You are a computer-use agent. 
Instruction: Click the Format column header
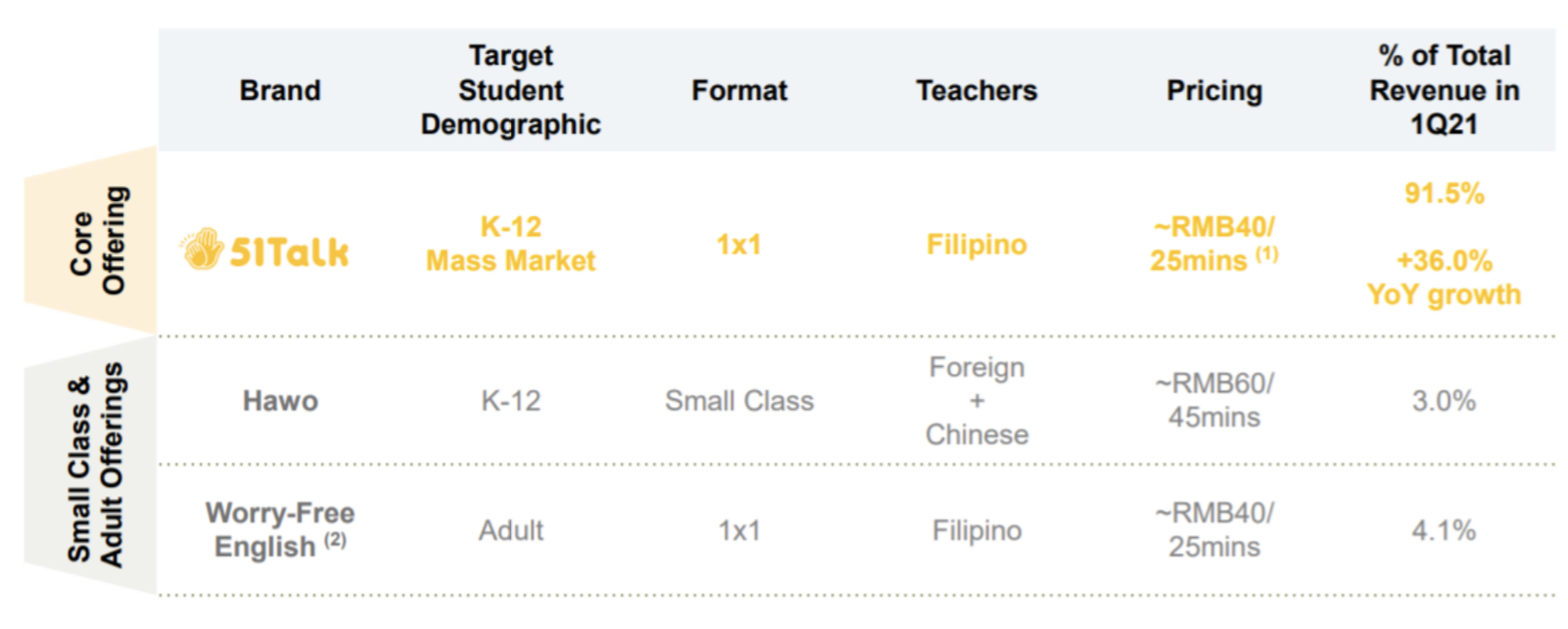[739, 90]
